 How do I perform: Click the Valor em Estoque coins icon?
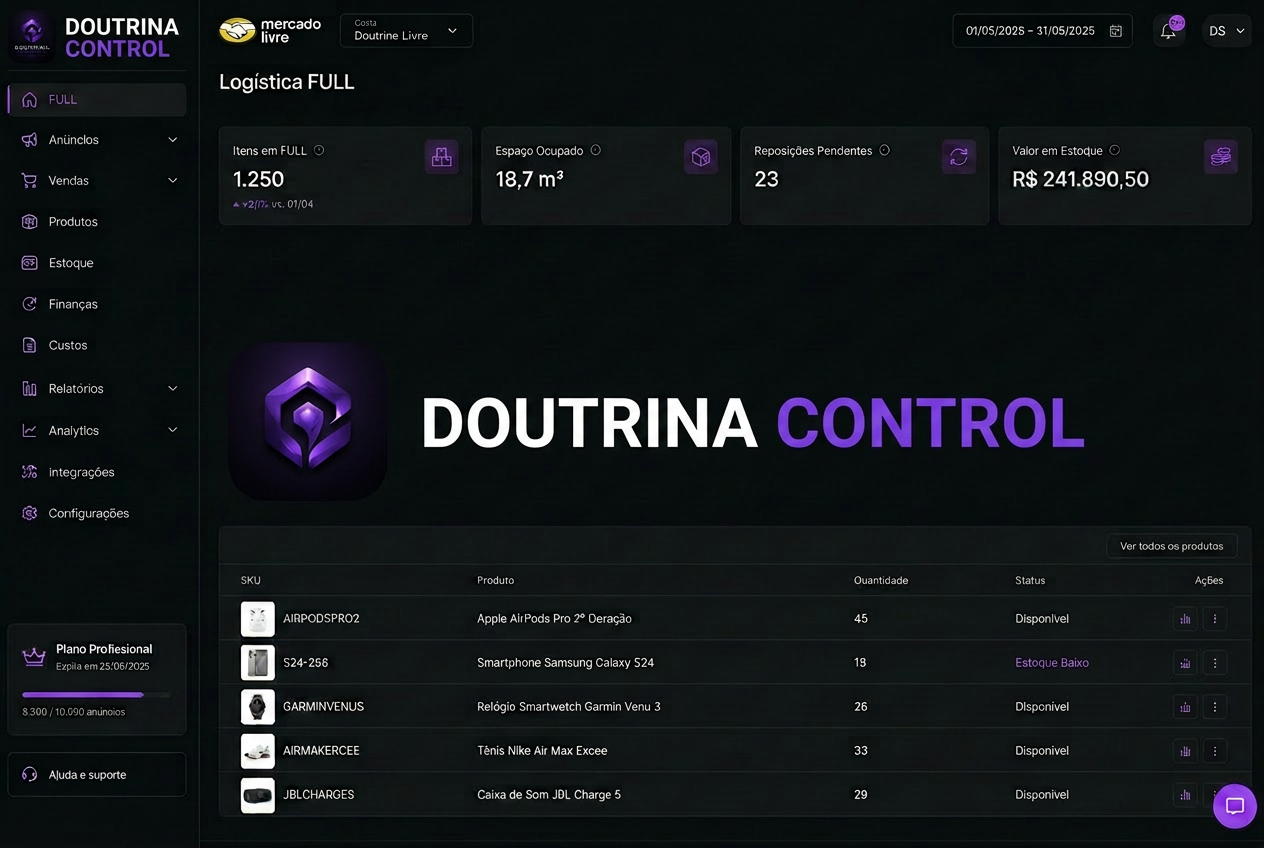[1220, 157]
